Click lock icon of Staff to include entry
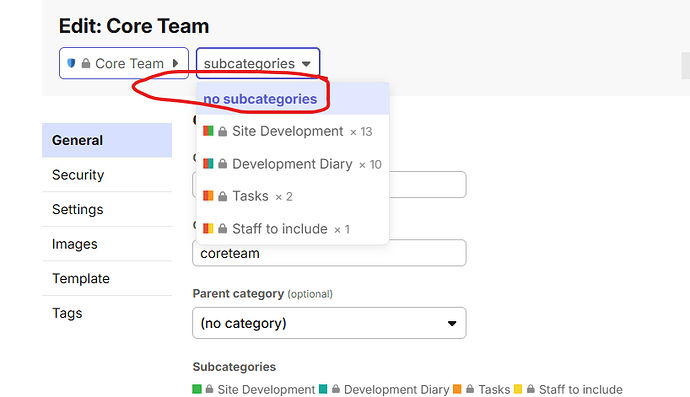The width and height of the screenshot is (690, 397). pyautogui.click(x=223, y=229)
